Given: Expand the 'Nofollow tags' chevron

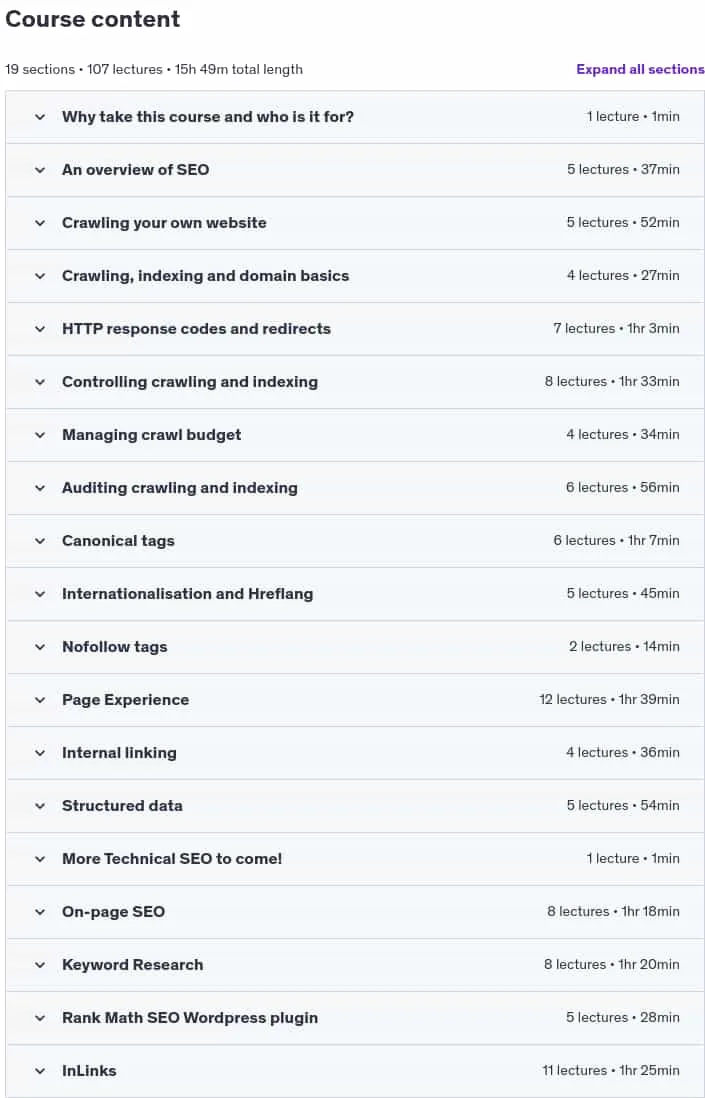Looking at the screenshot, I should [40, 647].
